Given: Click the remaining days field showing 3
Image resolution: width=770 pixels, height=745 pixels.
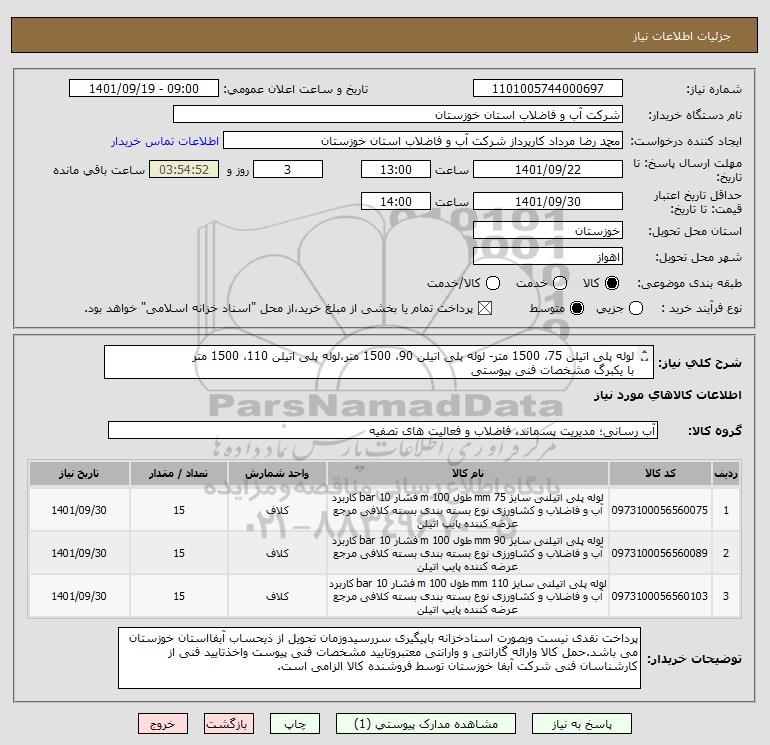Looking at the screenshot, I should [288, 169].
